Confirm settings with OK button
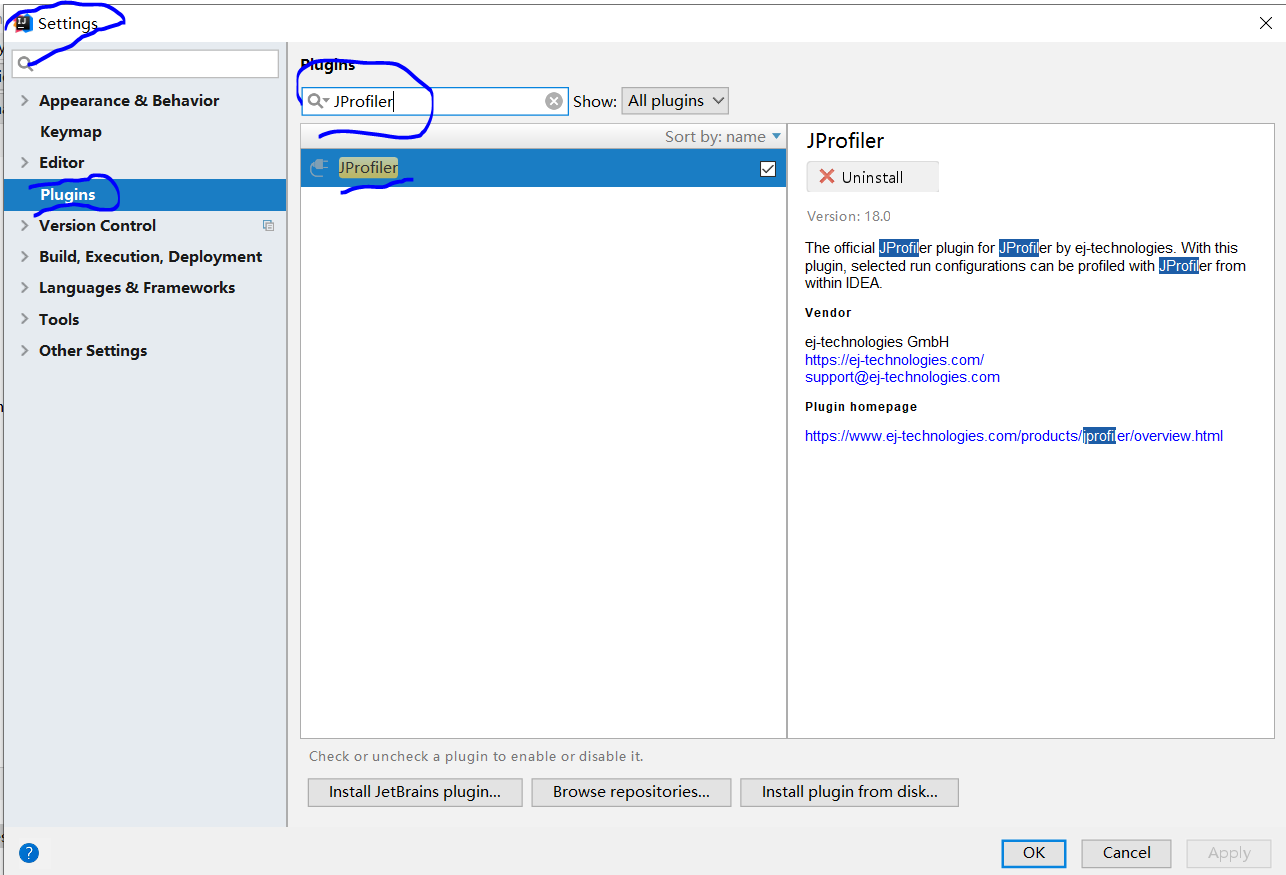The image size is (1286, 875). [1033, 853]
